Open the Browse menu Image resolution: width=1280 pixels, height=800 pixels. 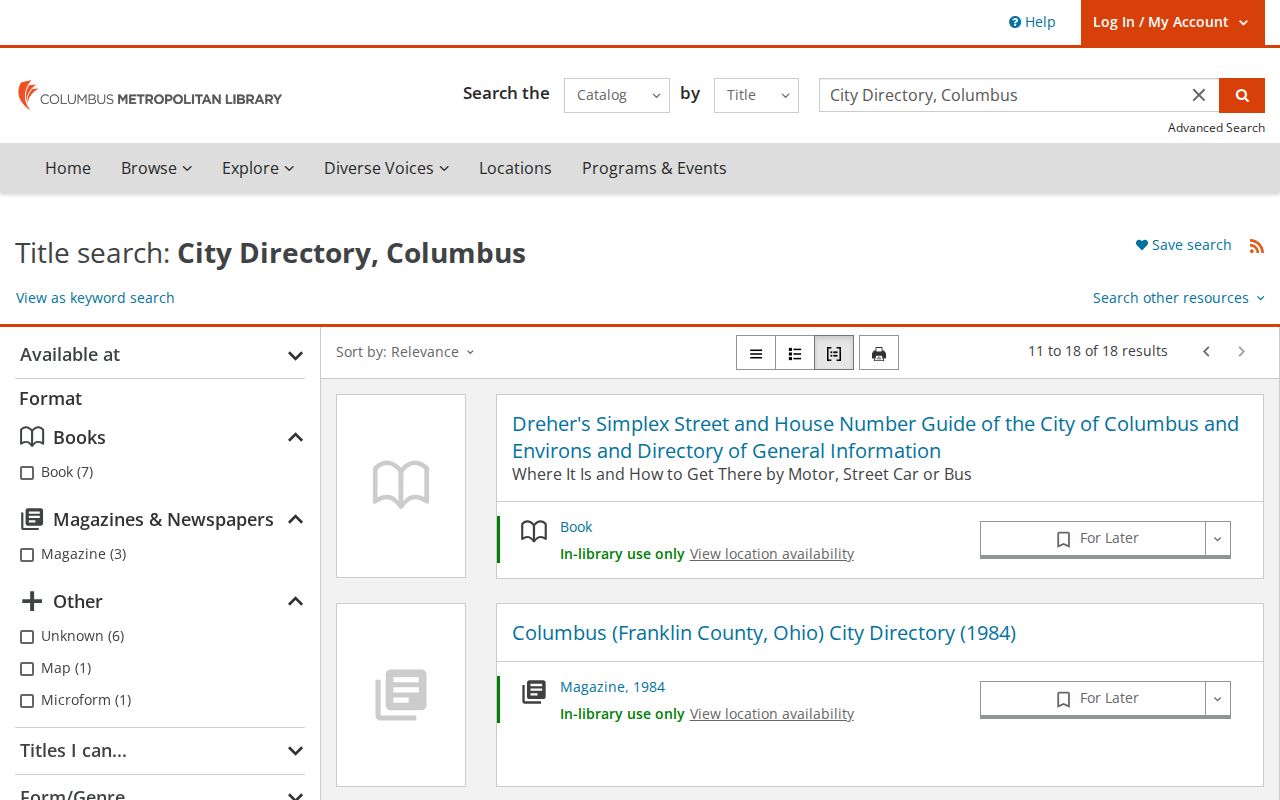[x=156, y=168]
